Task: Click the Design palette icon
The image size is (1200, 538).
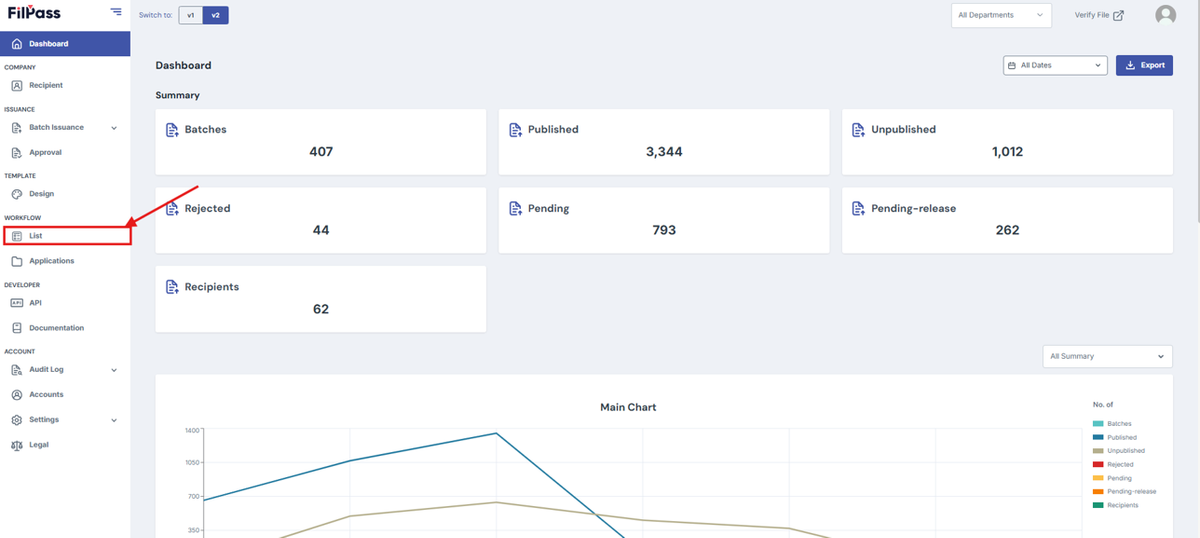Action: pyautogui.click(x=16, y=194)
